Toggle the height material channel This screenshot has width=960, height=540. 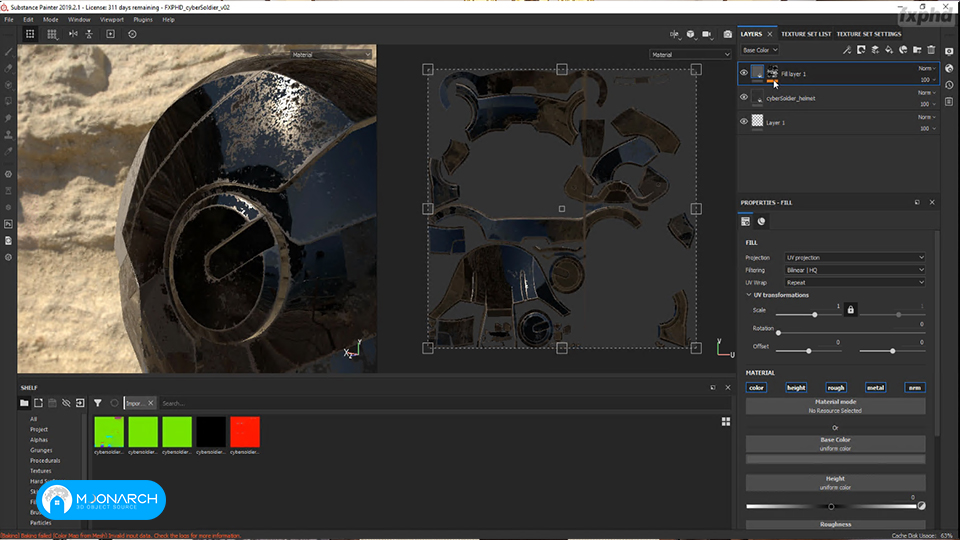tap(796, 388)
